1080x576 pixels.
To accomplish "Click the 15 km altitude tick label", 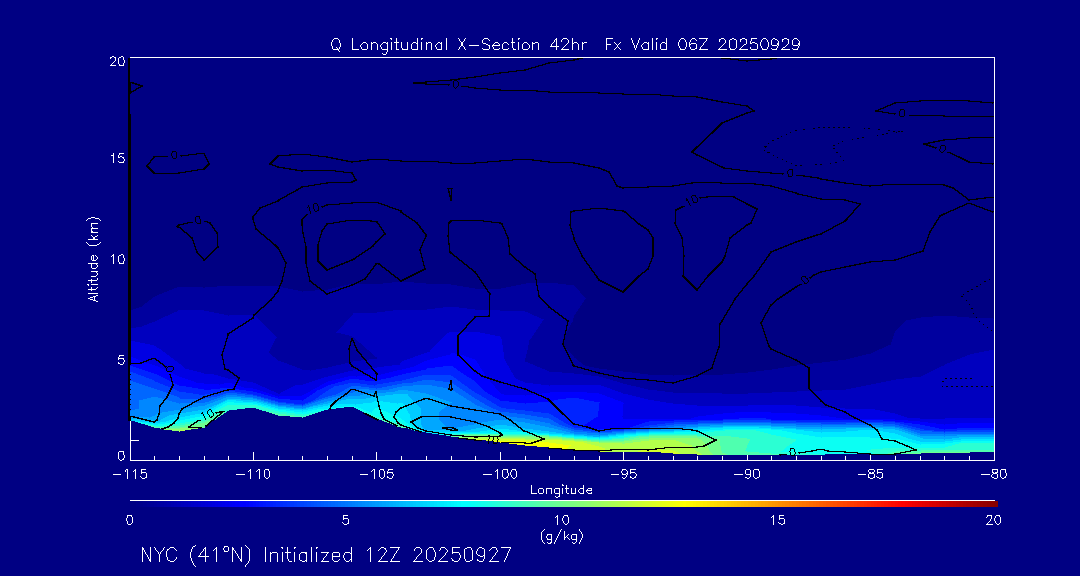I will tap(116, 159).
